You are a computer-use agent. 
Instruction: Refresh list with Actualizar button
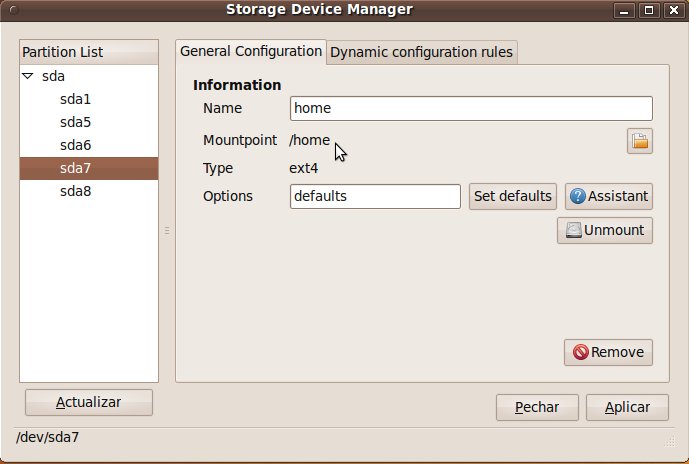click(x=89, y=402)
